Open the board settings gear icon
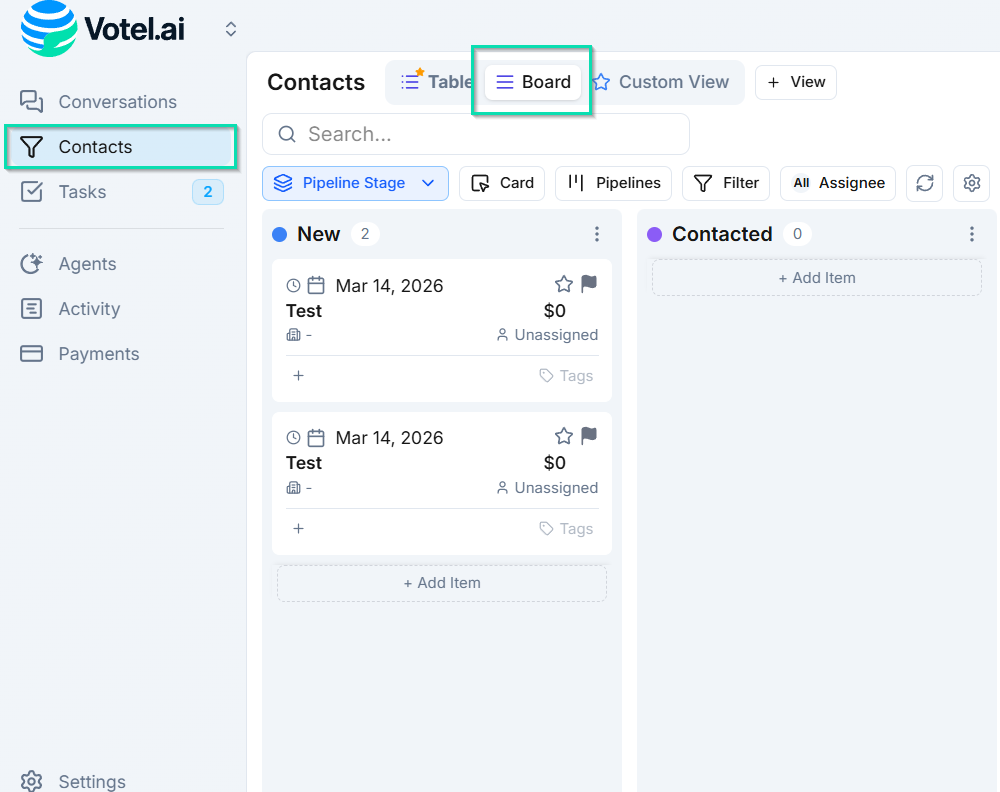Image resolution: width=1000 pixels, height=792 pixels. (971, 183)
